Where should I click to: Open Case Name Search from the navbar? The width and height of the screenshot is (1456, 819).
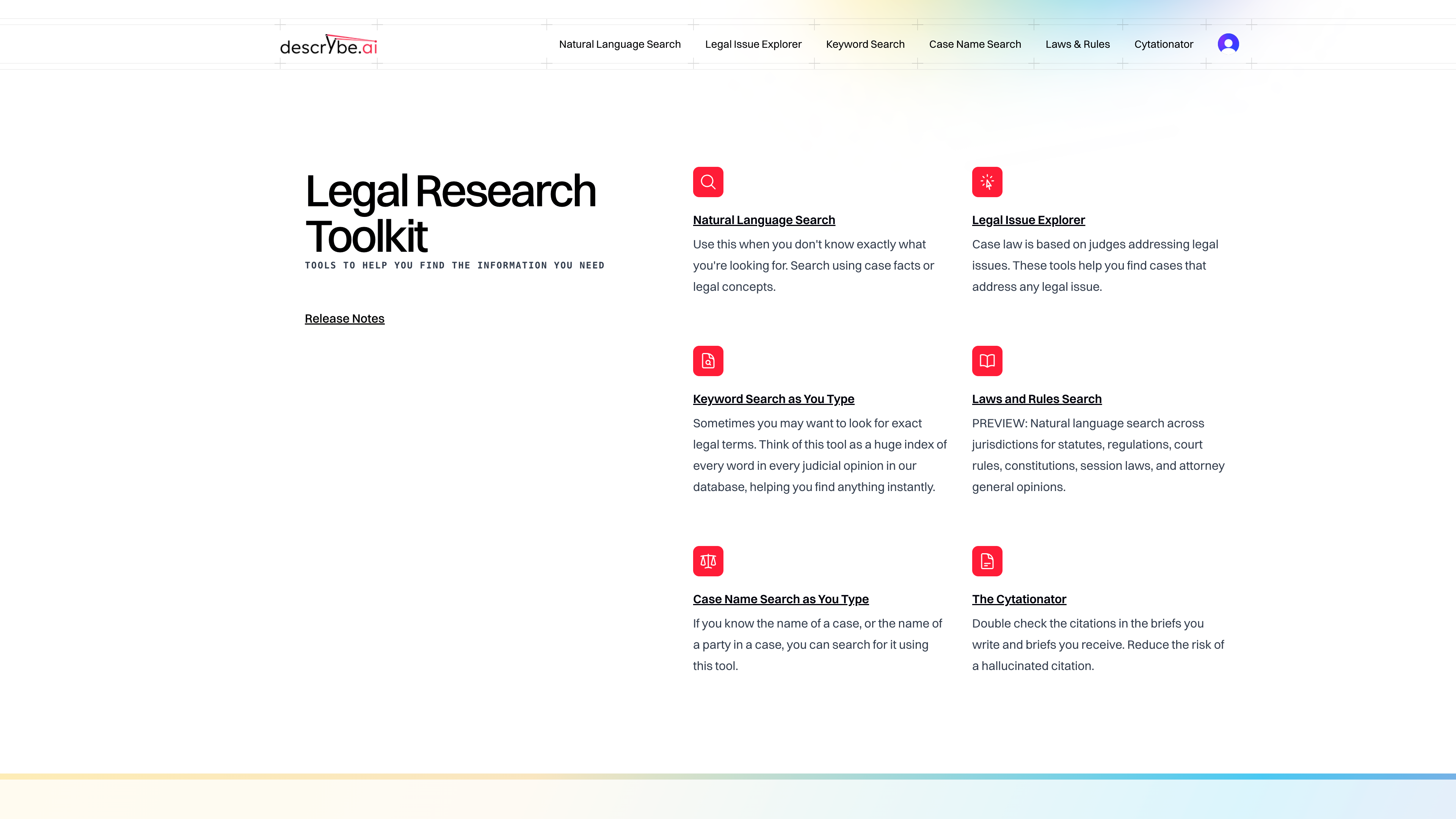[x=974, y=44]
